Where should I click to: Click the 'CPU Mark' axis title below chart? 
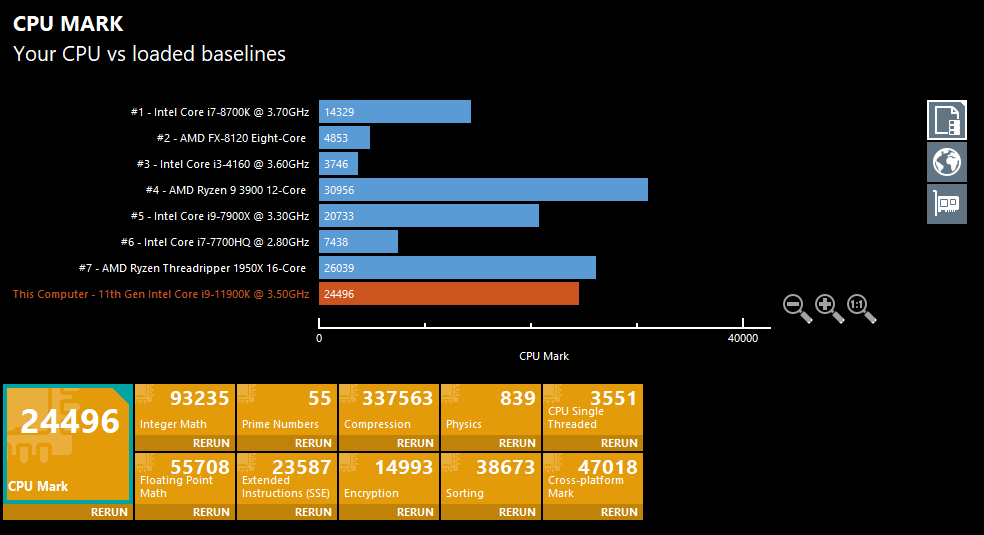pyautogui.click(x=544, y=356)
